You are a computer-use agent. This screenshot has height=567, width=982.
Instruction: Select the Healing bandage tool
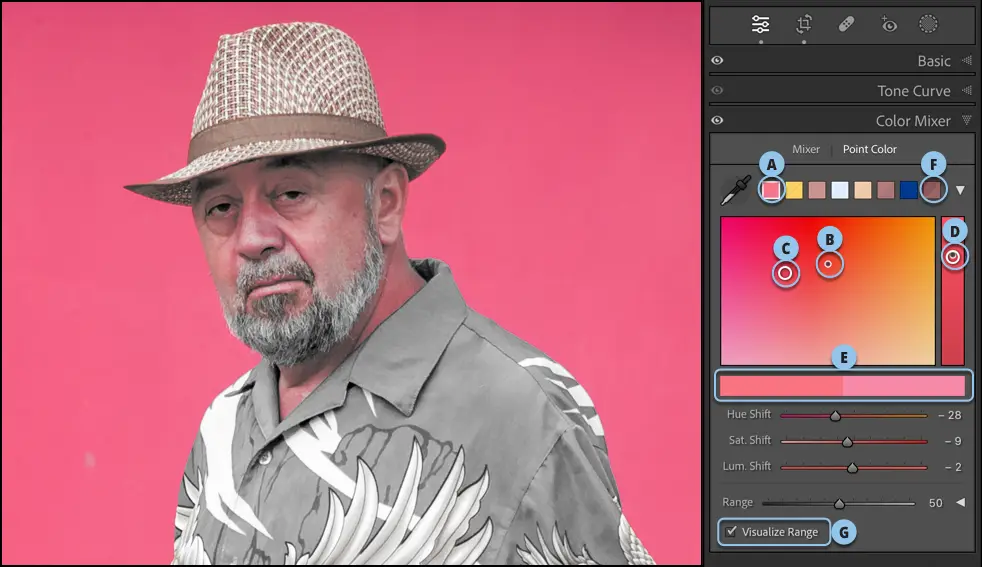[x=846, y=24]
